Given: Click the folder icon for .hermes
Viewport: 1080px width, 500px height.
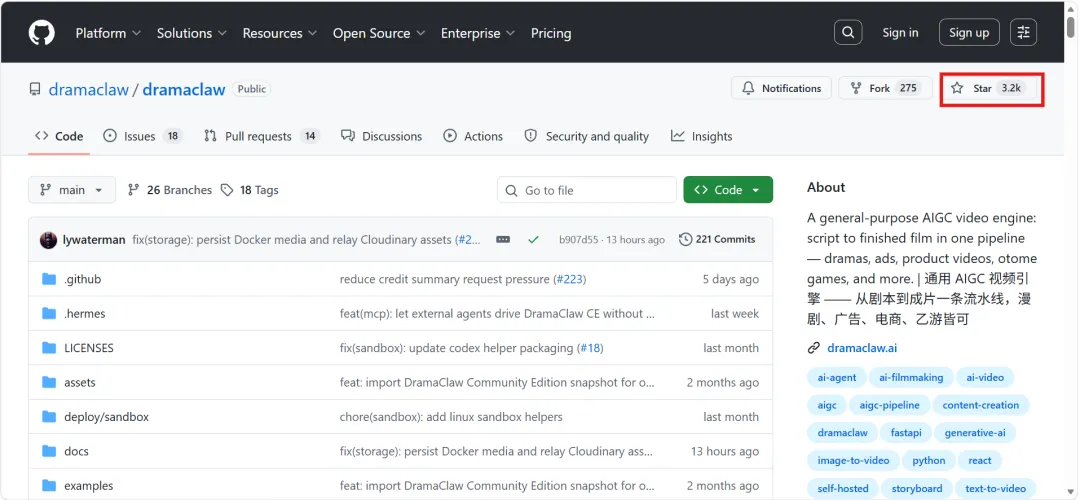Looking at the screenshot, I should pos(49,313).
